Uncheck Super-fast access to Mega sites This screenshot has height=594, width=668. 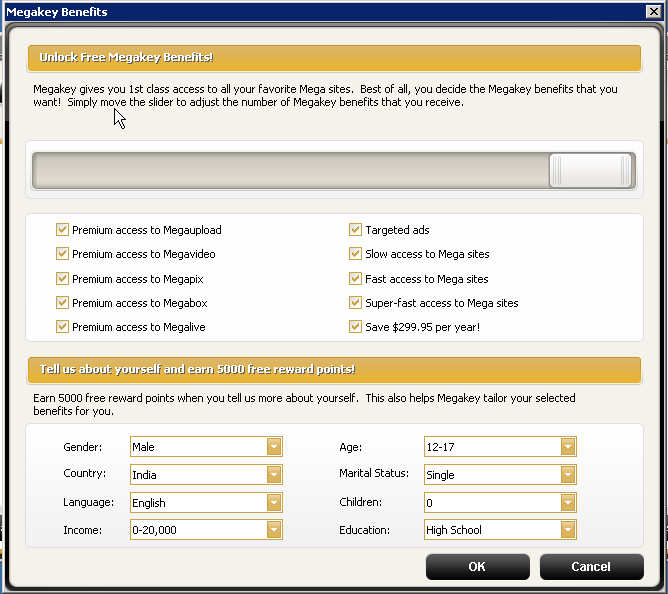[355, 303]
